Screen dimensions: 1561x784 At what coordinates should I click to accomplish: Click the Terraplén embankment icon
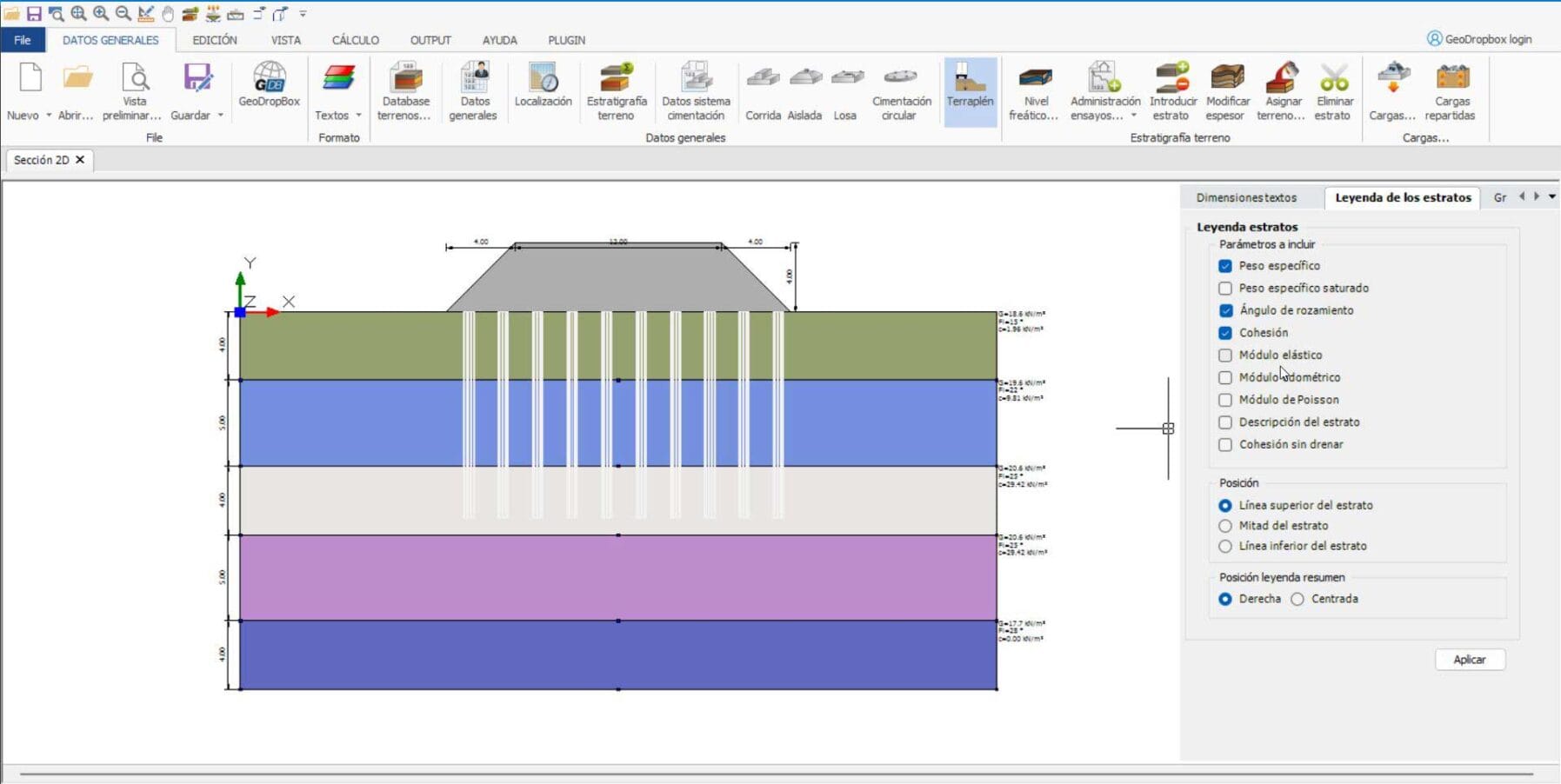coord(969,80)
